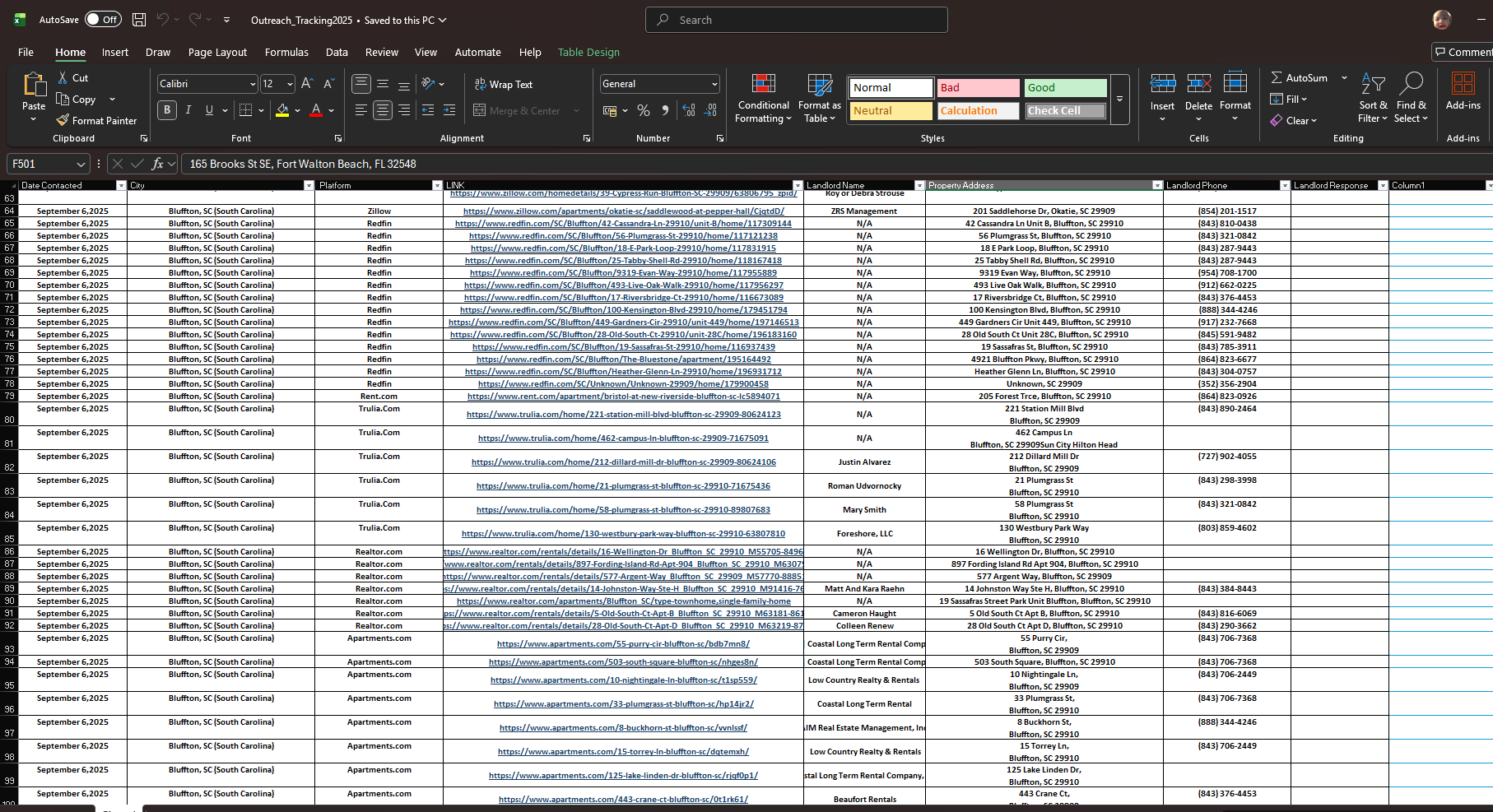The width and height of the screenshot is (1493, 812).
Task: Open the Zillow saddlewood-at-pepper-hall link
Action: coord(623,211)
